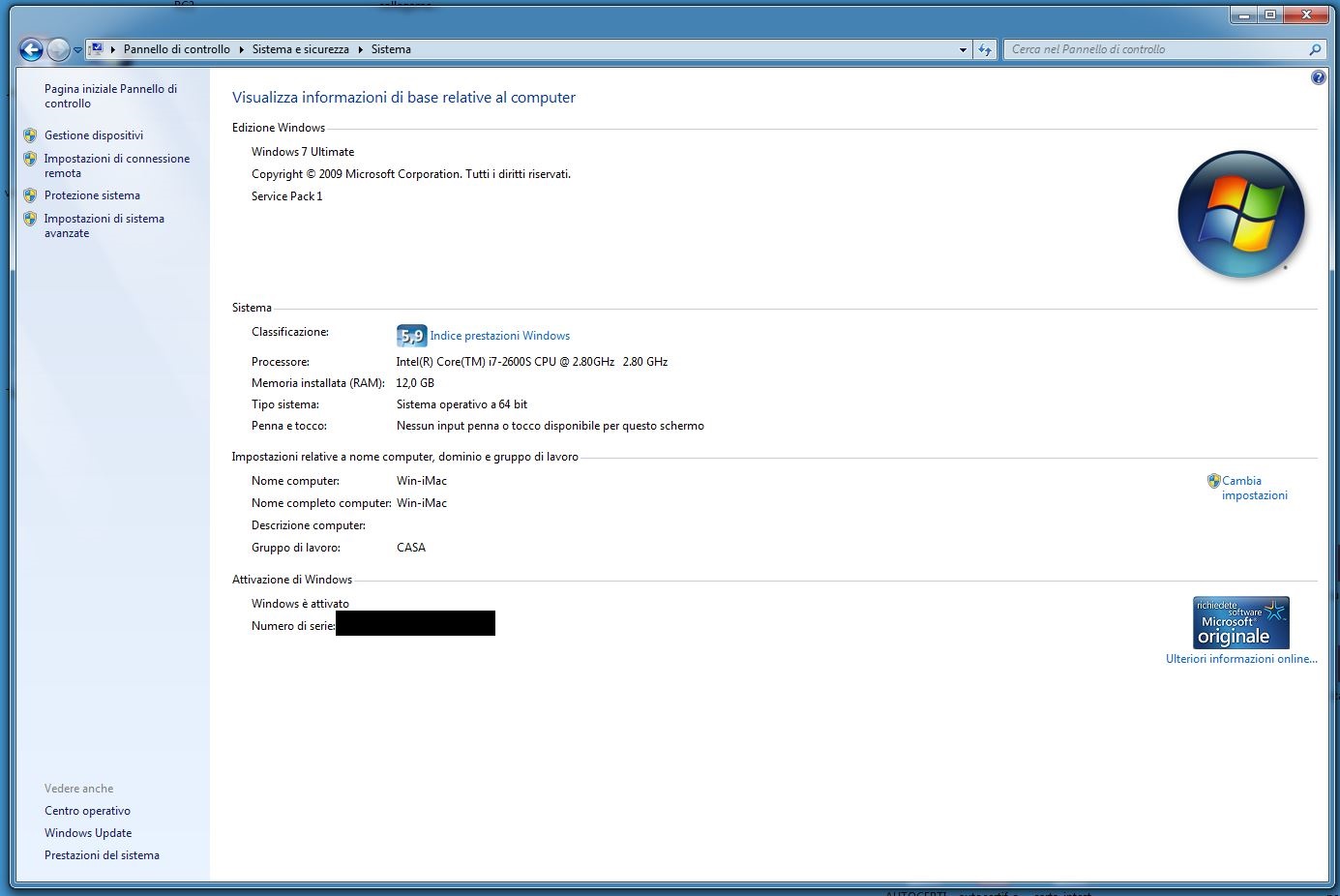Open Help with the question mark icon
Screen dimensions: 1340x896
tap(1318, 77)
